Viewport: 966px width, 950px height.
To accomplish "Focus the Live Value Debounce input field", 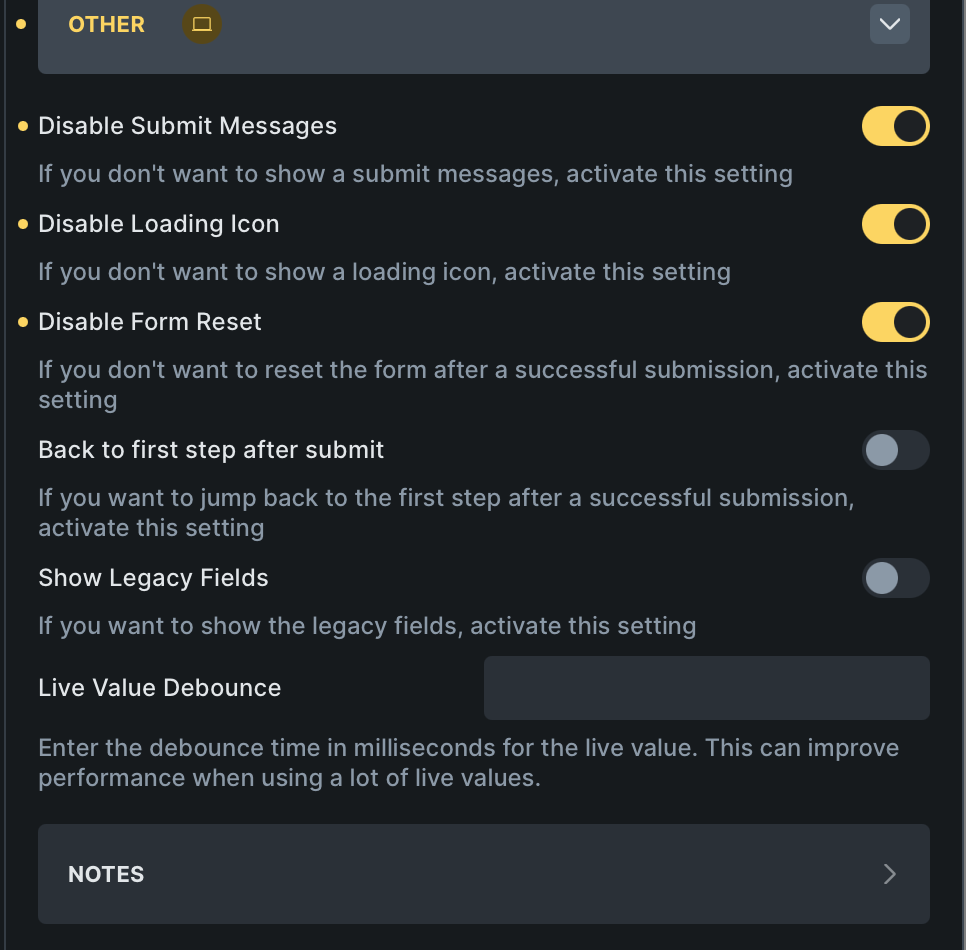I will pos(706,688).
